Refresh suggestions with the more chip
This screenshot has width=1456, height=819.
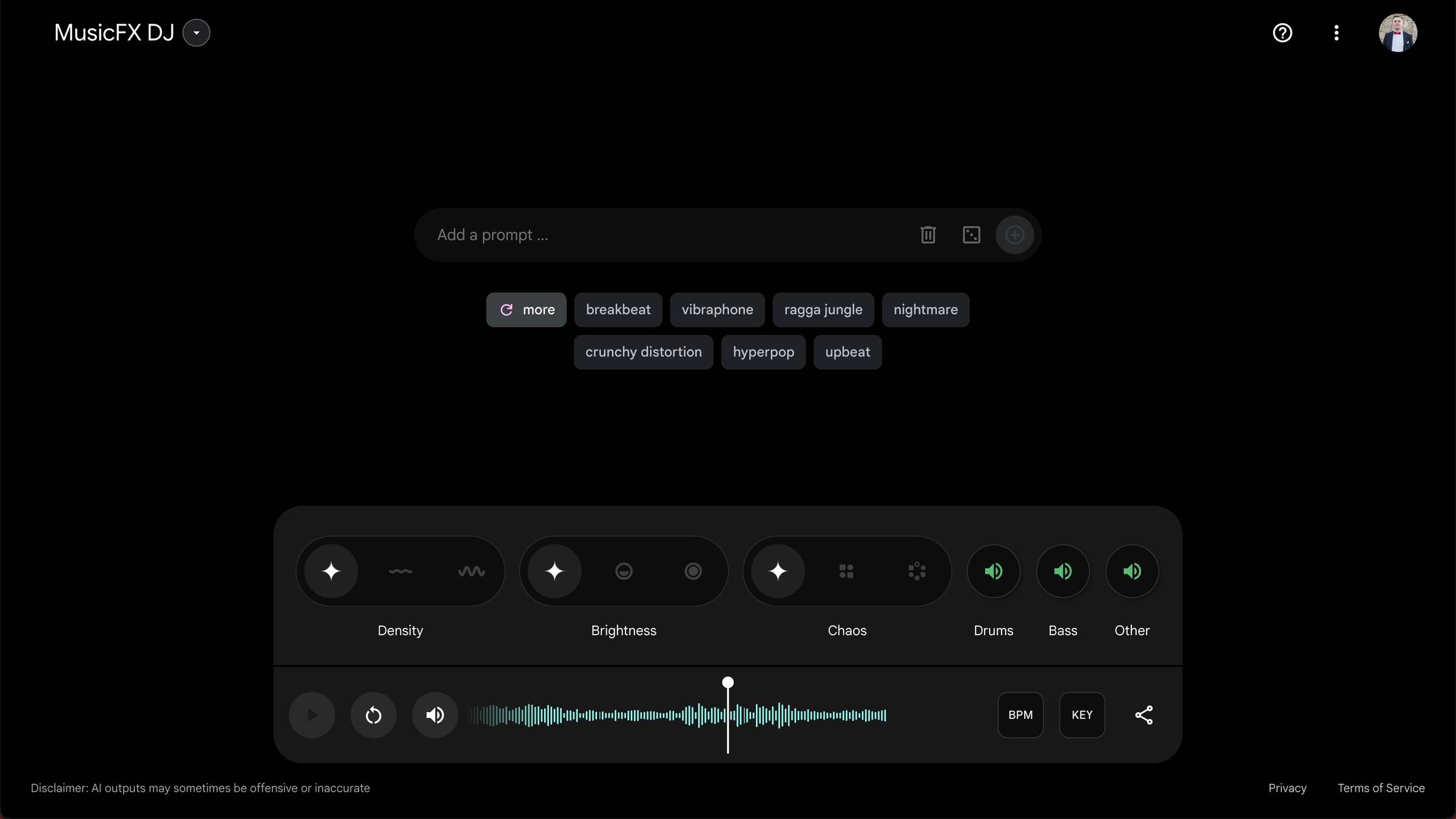pos(526,310)
